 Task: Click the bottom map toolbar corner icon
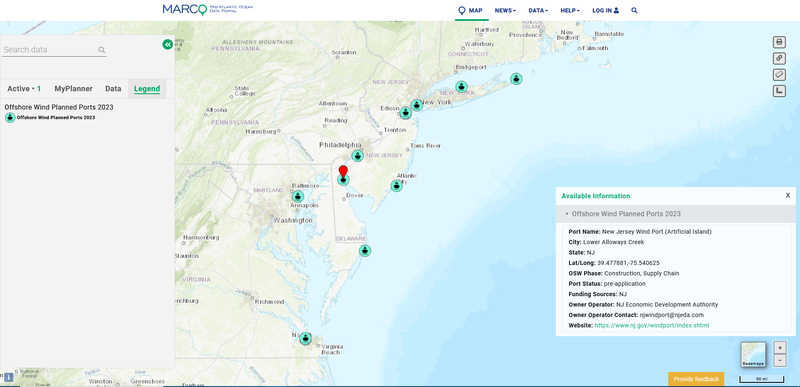coord(779,91)
